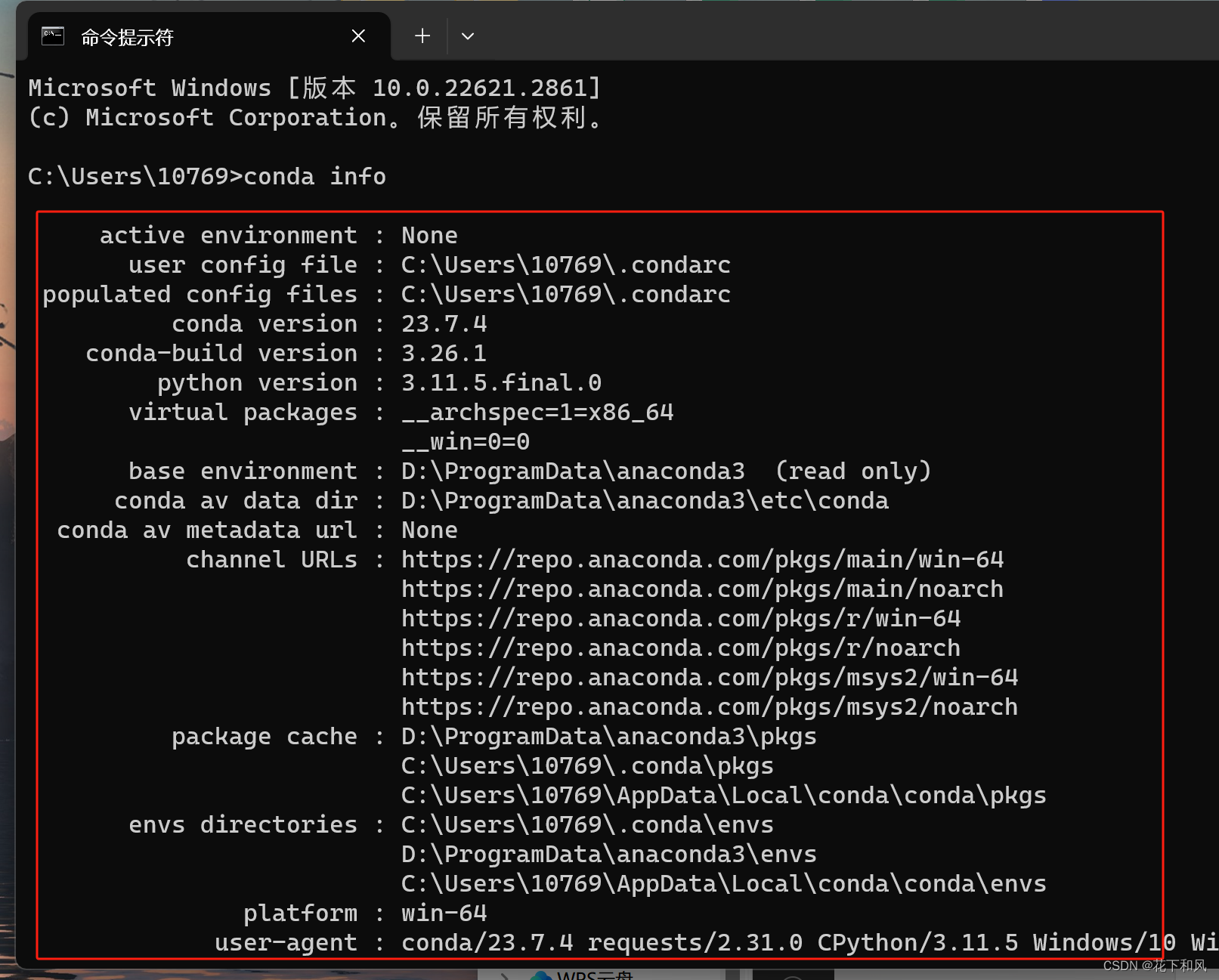Expand the terminal profiles dropdown chevron
This screenshot has width=1219, height=980.
[x=468, y=36]
